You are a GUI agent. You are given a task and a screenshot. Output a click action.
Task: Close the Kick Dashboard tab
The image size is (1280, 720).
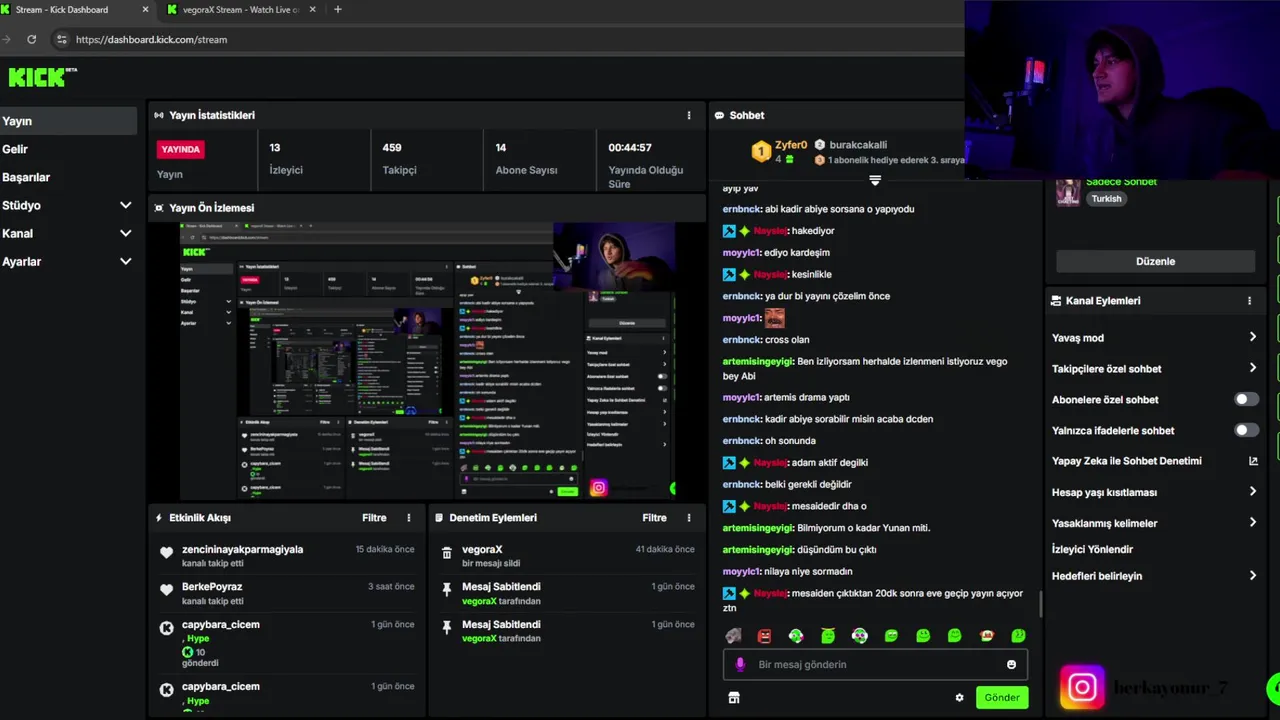[145, 10]
